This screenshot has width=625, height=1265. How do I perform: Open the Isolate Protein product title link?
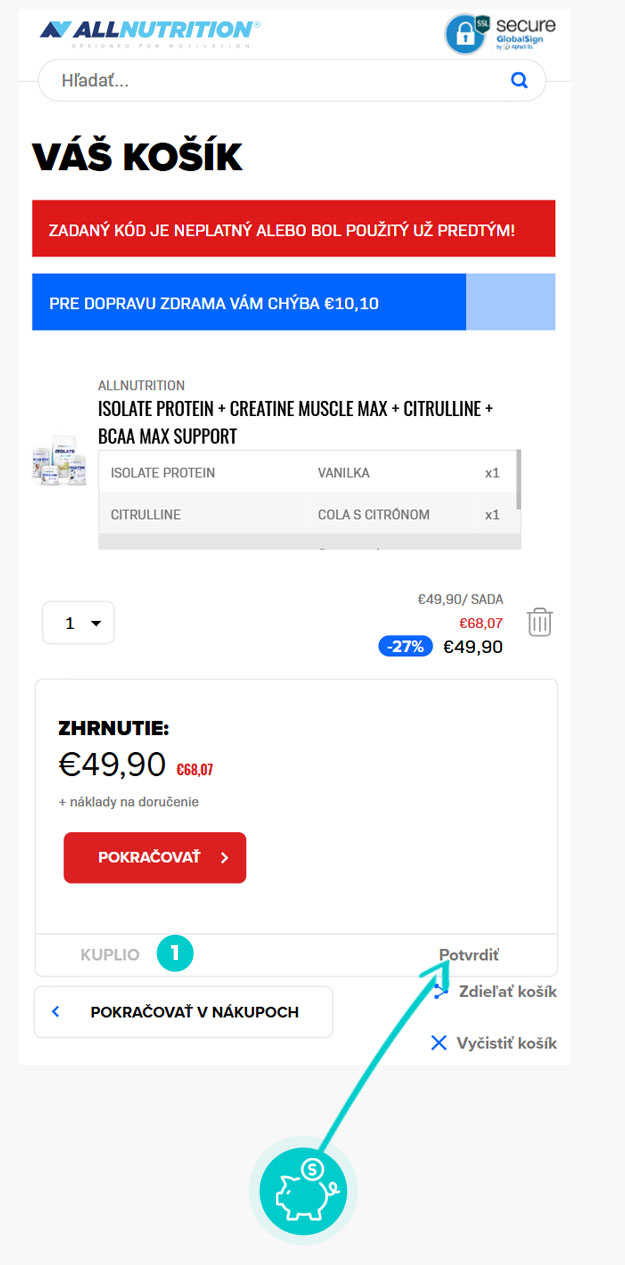click(295, 422)
